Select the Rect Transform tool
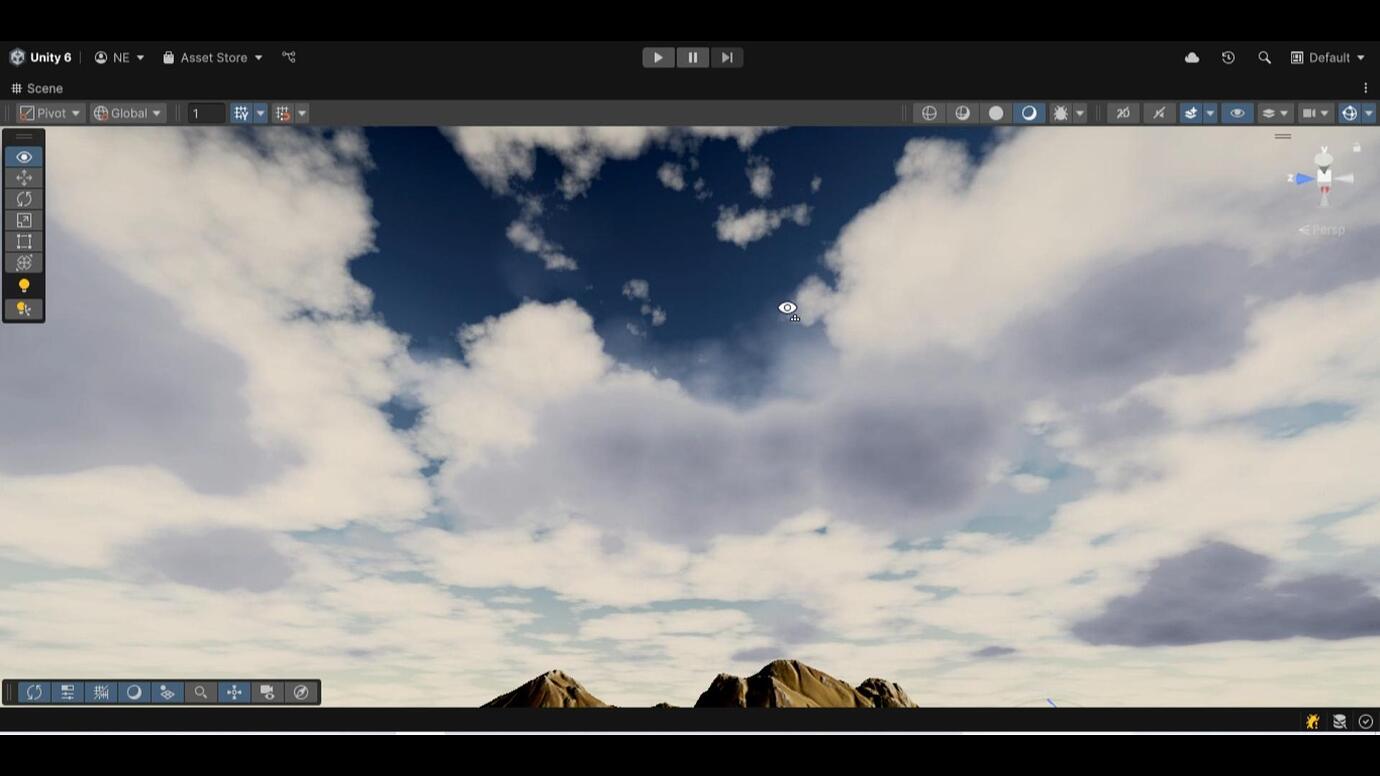1380x776 pixels. point(24,241)
